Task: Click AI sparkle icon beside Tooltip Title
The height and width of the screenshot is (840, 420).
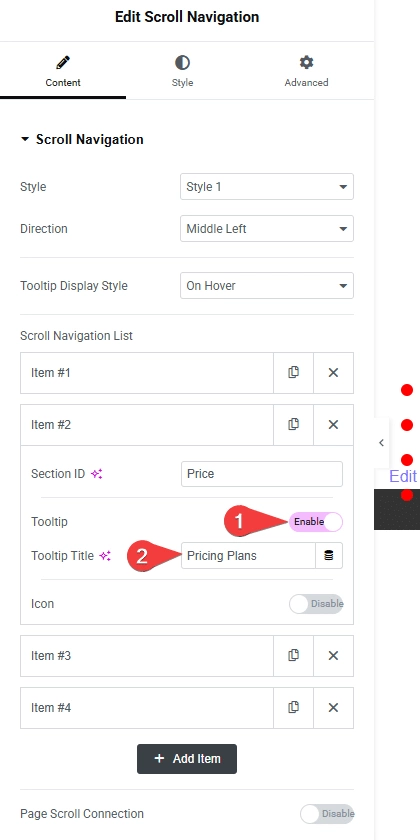Action: [106, 556]
